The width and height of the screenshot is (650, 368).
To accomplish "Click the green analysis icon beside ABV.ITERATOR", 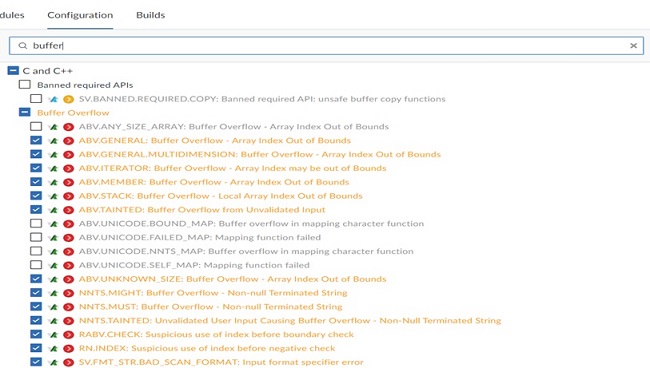I will (x=53, y=169).
